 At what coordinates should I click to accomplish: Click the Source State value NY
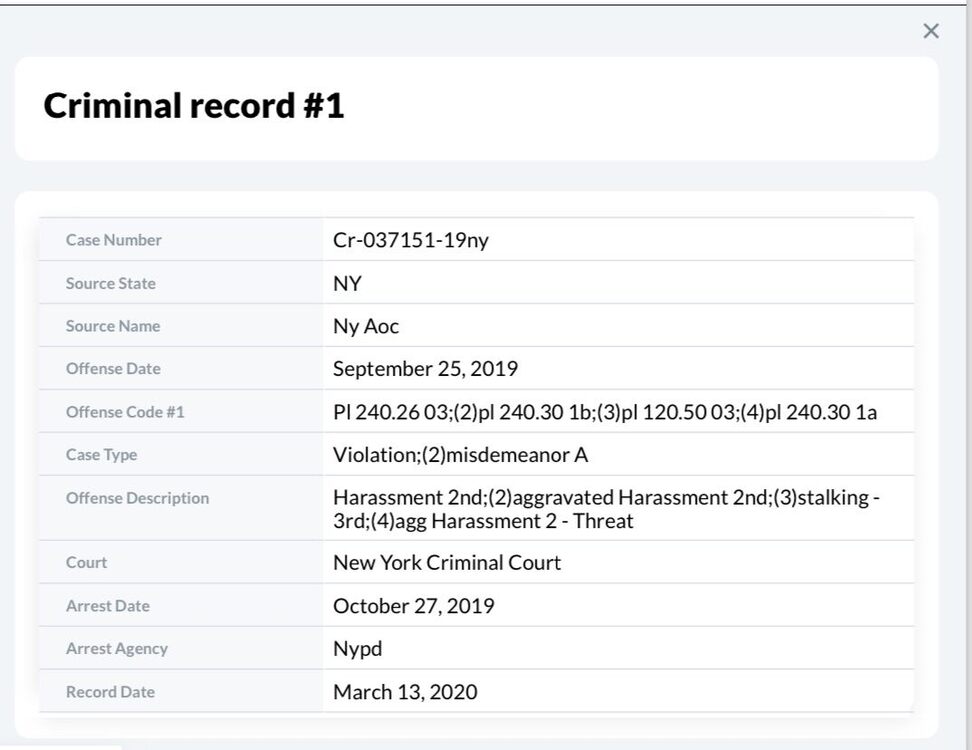[347, 283]
